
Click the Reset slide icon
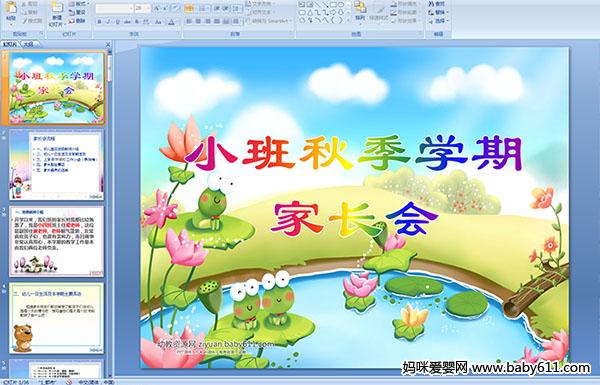[x=78, y=12]
